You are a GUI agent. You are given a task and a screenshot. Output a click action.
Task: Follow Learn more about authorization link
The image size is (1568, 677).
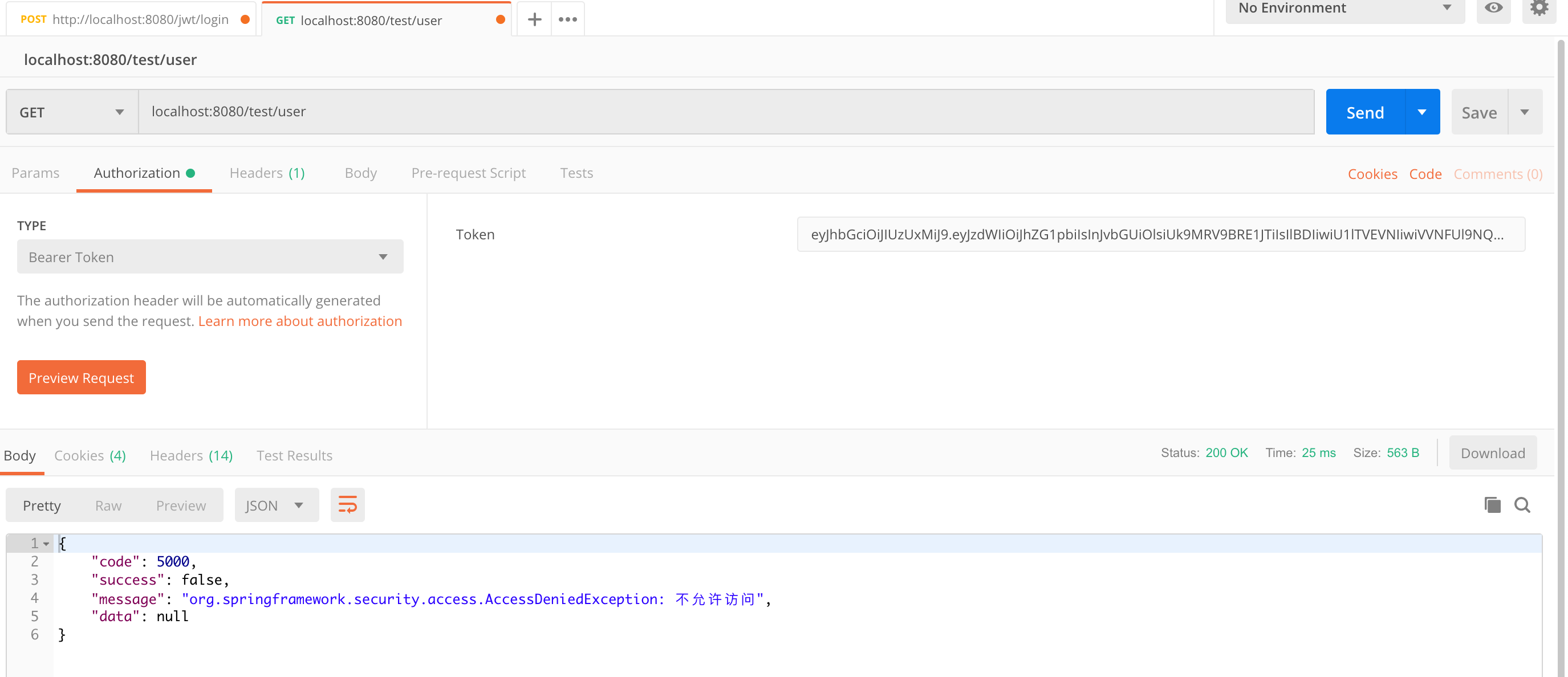point(300,321)
